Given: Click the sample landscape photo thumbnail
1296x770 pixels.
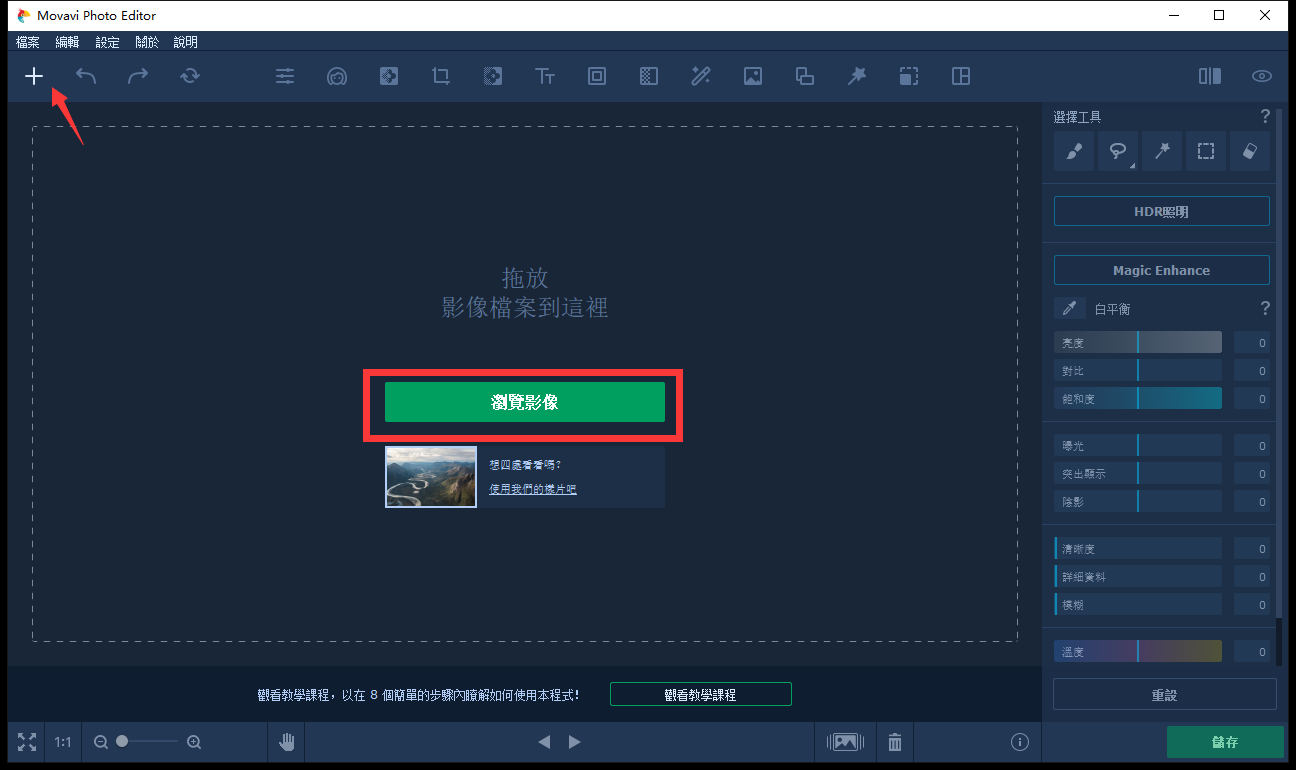Looking at the screenshot, I should [431, 477].
